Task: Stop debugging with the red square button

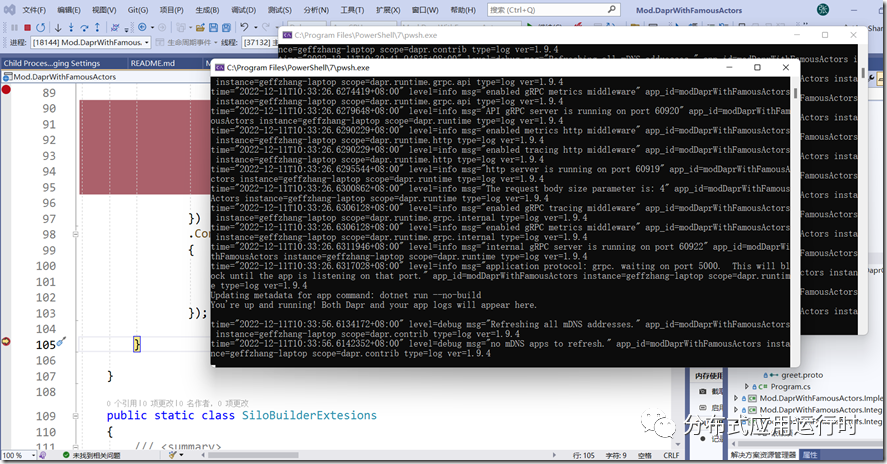Action: [27, 27]
